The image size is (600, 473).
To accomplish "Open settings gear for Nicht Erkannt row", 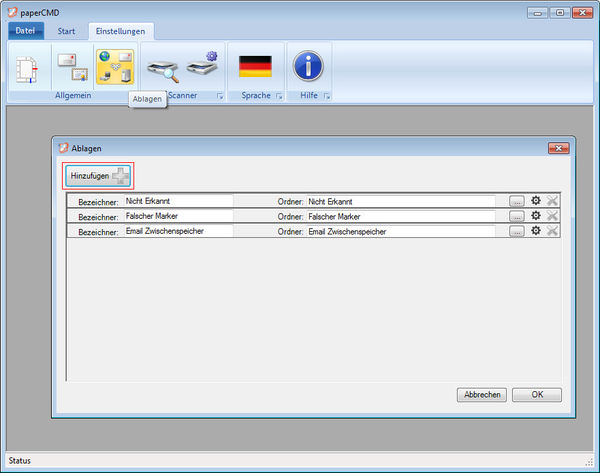I will tap(536, 200).
